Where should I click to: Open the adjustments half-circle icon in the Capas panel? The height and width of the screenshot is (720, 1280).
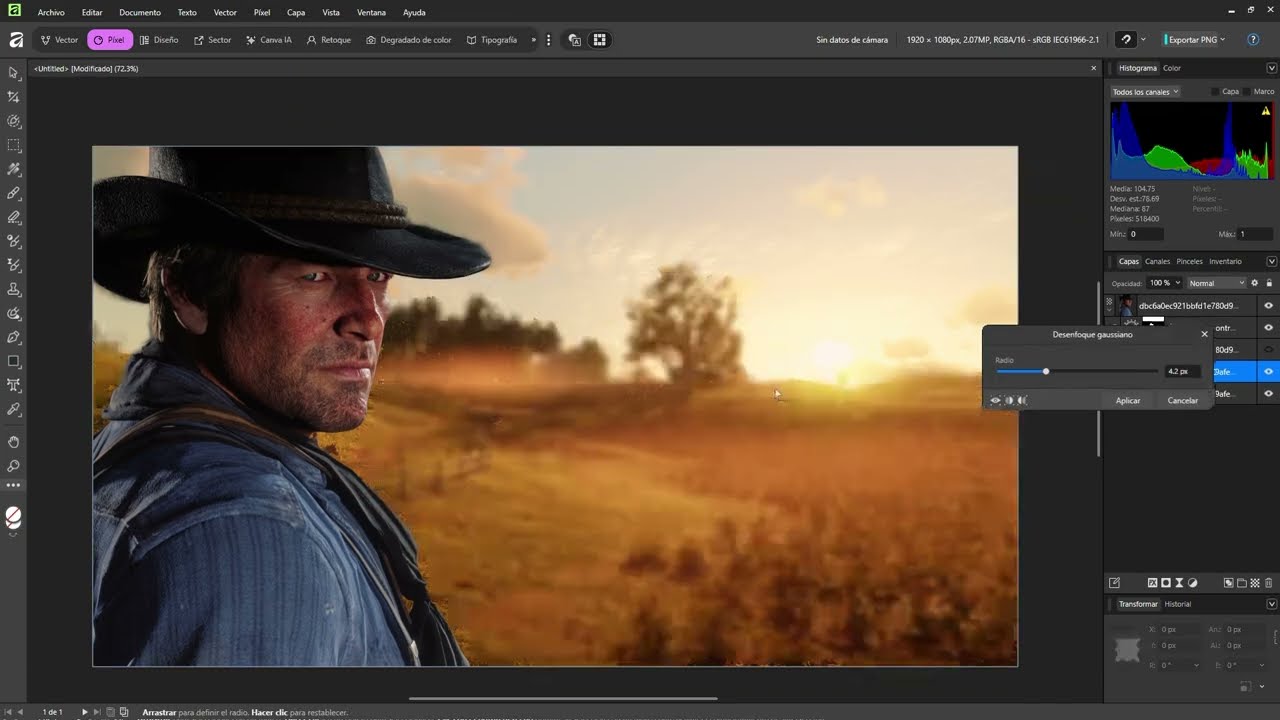(x=1193, y=583)
